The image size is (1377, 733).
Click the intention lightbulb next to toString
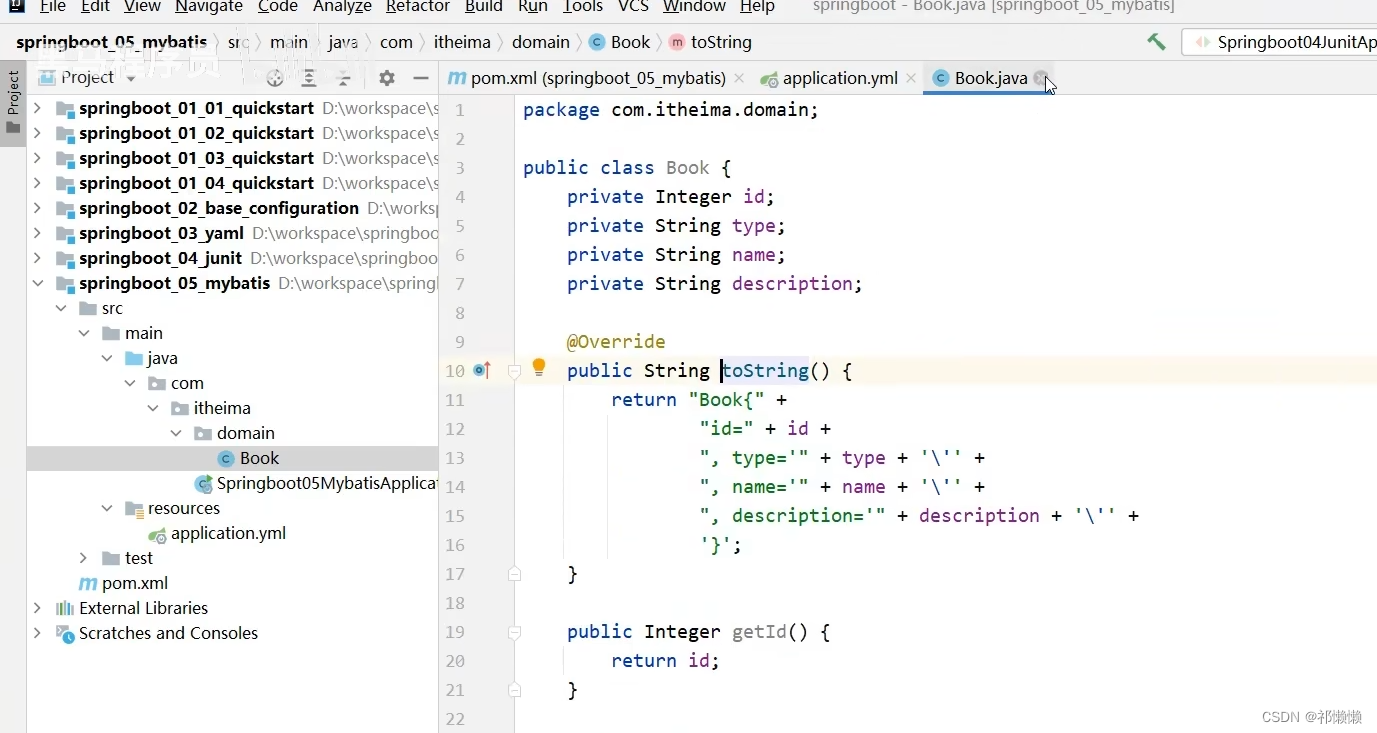(539, 368)
